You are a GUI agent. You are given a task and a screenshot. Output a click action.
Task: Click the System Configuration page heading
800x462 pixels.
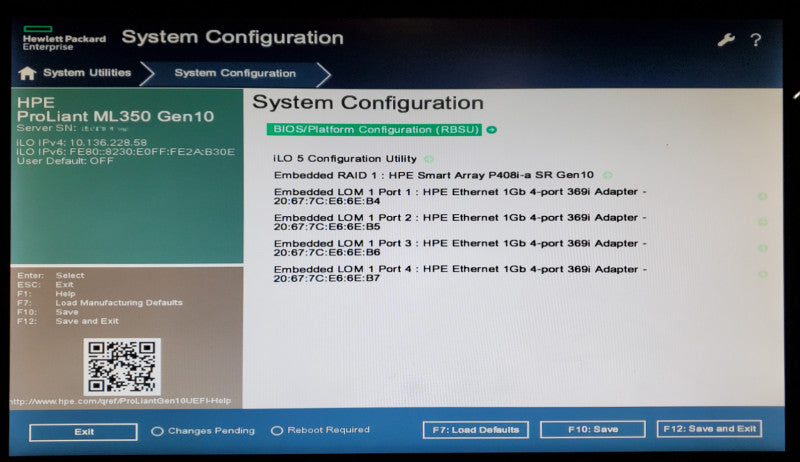click(x=368, y=103)
